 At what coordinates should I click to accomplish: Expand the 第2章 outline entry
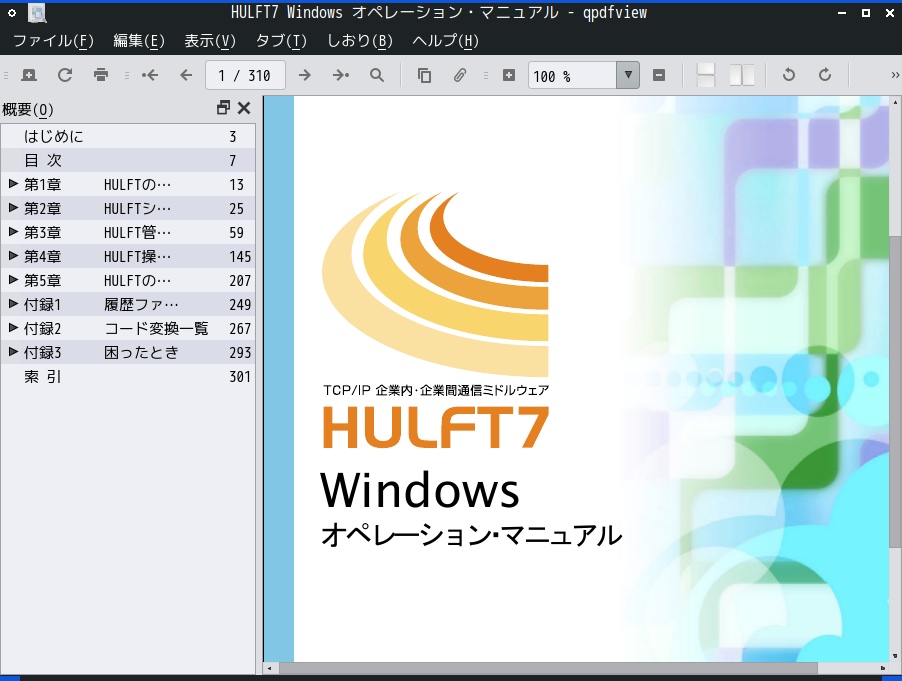coord(13,208)
